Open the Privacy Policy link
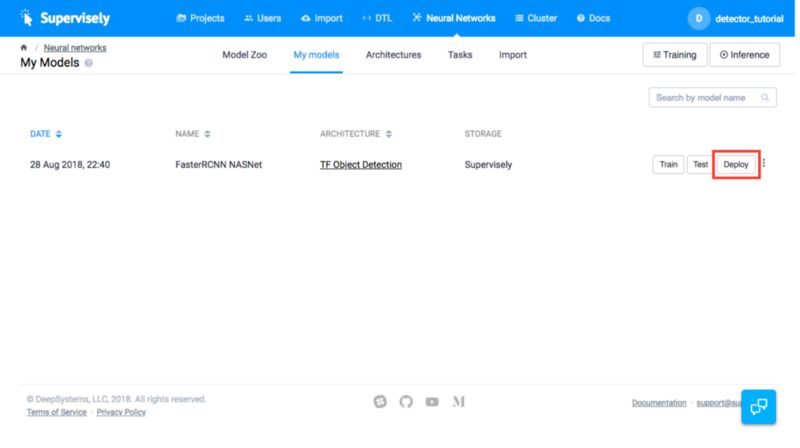 121,412
